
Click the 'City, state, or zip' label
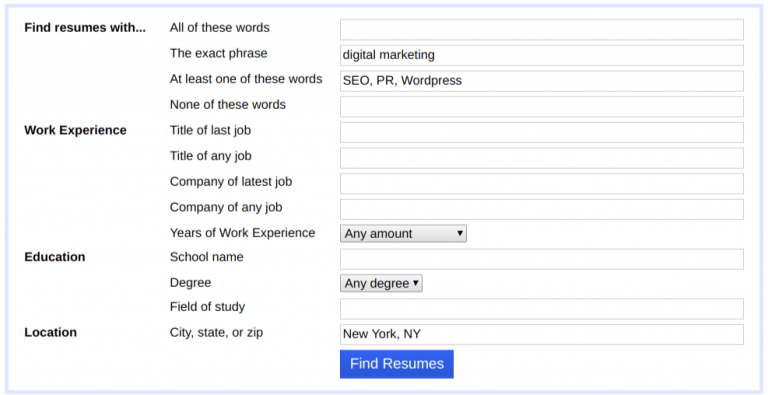216,333
